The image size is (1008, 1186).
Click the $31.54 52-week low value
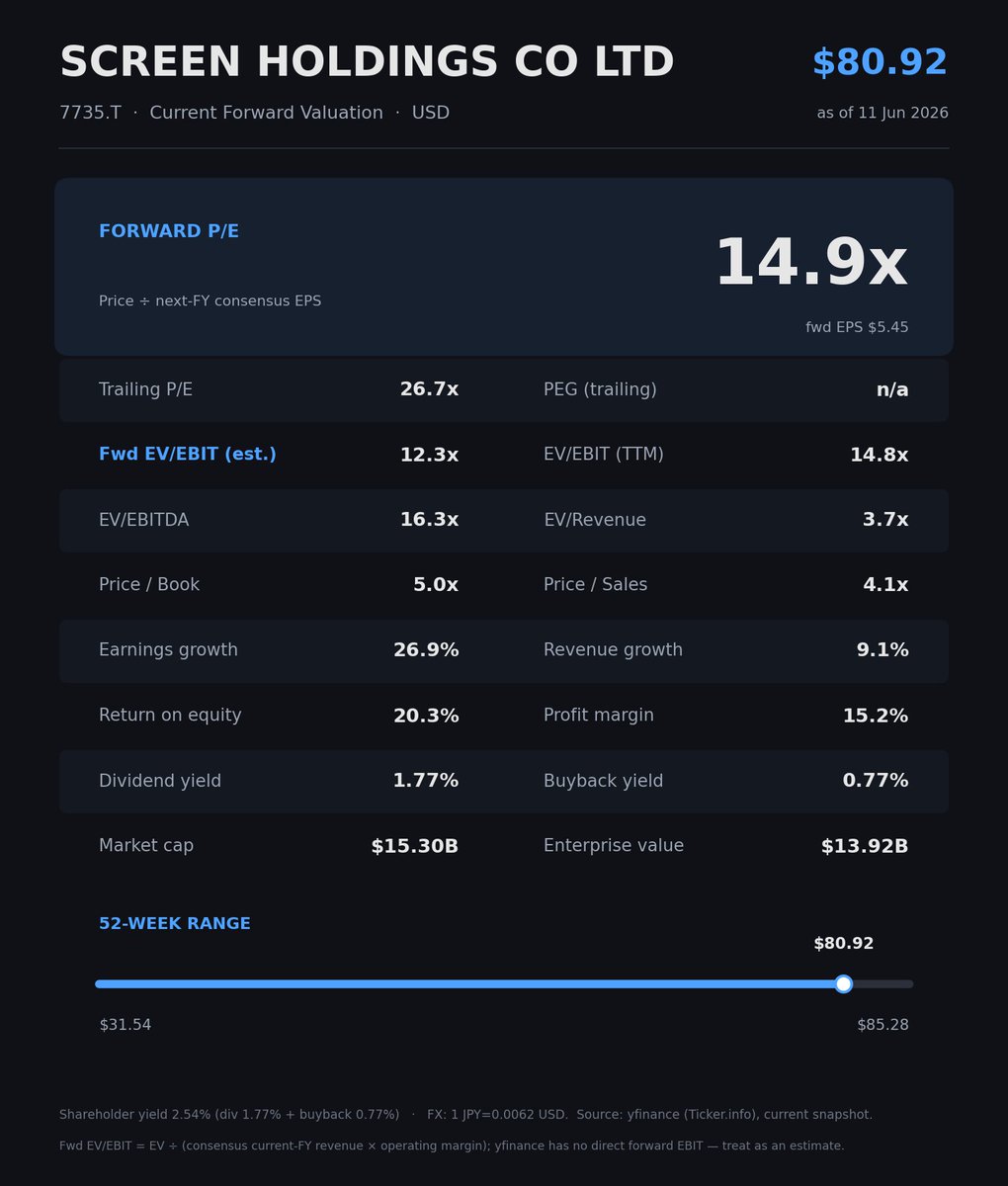click(126, 1025)
